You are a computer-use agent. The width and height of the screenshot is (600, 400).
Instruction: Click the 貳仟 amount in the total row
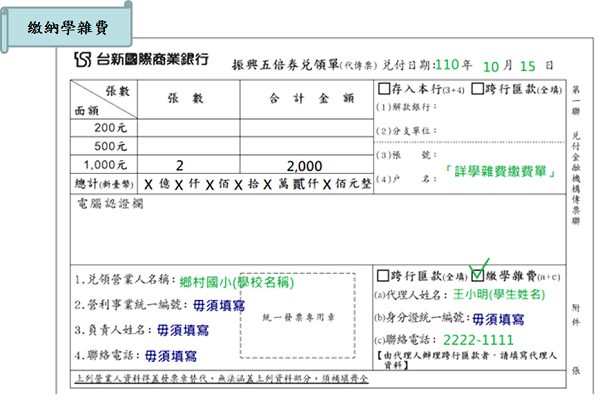point(306,184)
